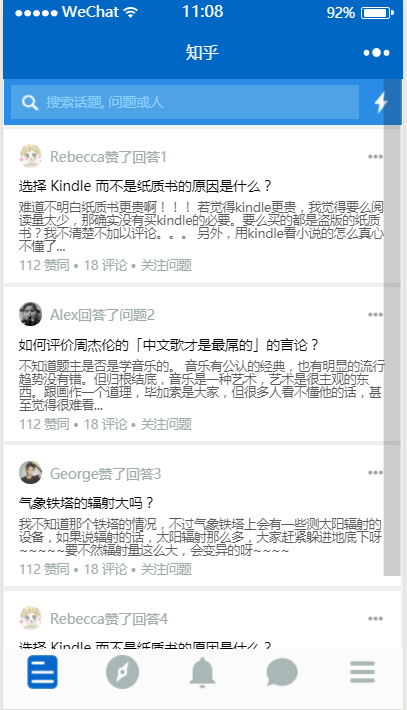
Task: Focus the 搜索话题, 问题或人 search field
Action: [185, 102]
